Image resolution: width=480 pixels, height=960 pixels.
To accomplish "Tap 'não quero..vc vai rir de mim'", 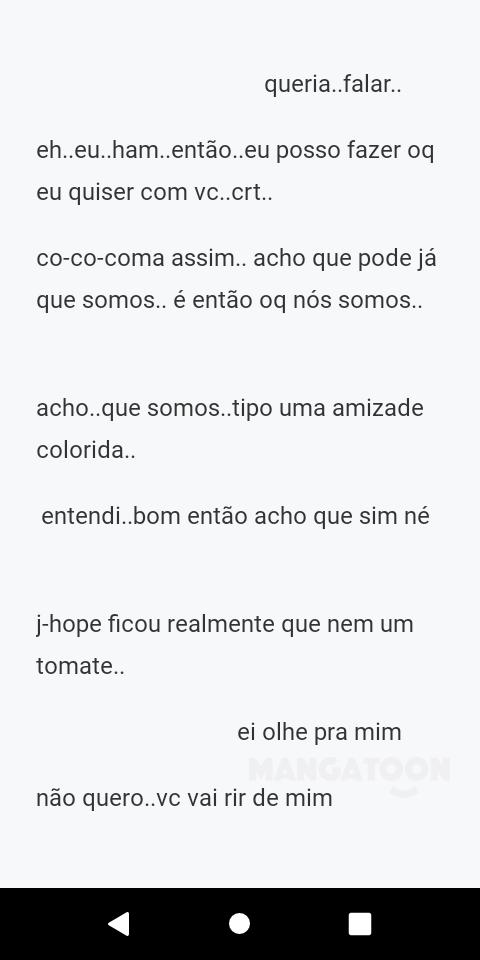I will [184, 799].
